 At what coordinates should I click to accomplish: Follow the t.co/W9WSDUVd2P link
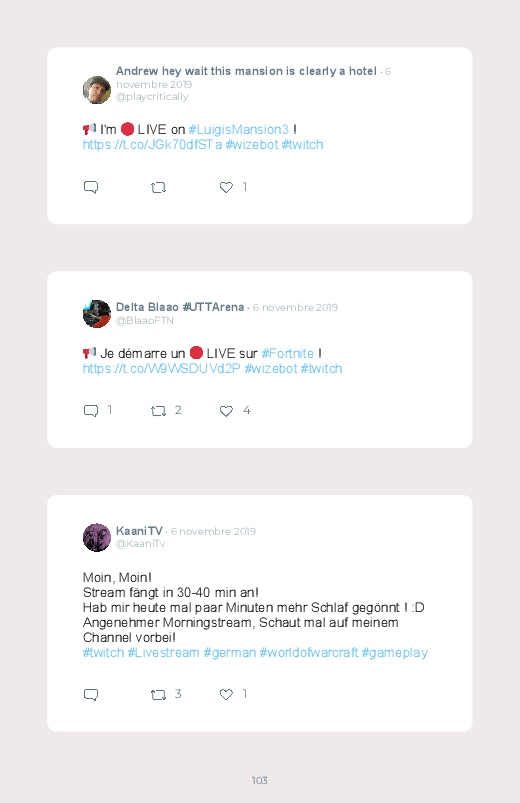tap(161, 369)
